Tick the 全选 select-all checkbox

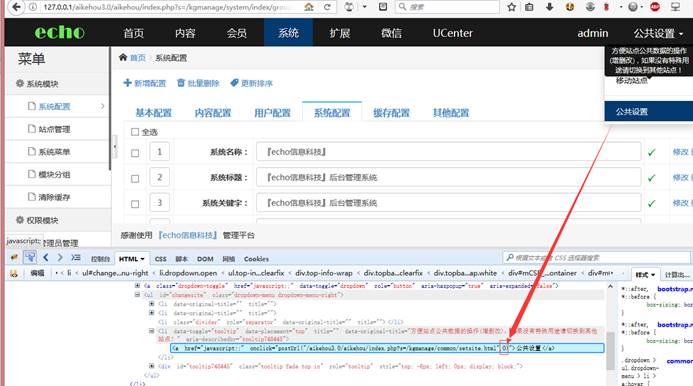(x=135, y=132)
